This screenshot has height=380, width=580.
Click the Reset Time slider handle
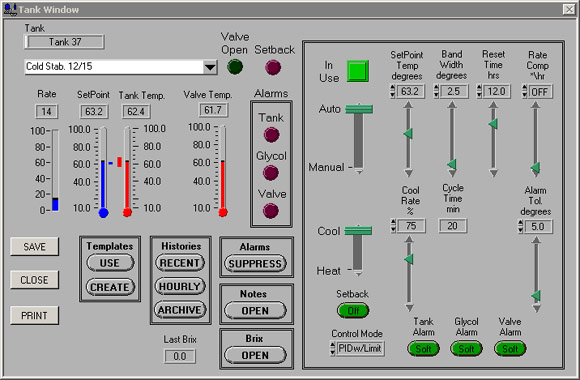[x=493, y=124]
